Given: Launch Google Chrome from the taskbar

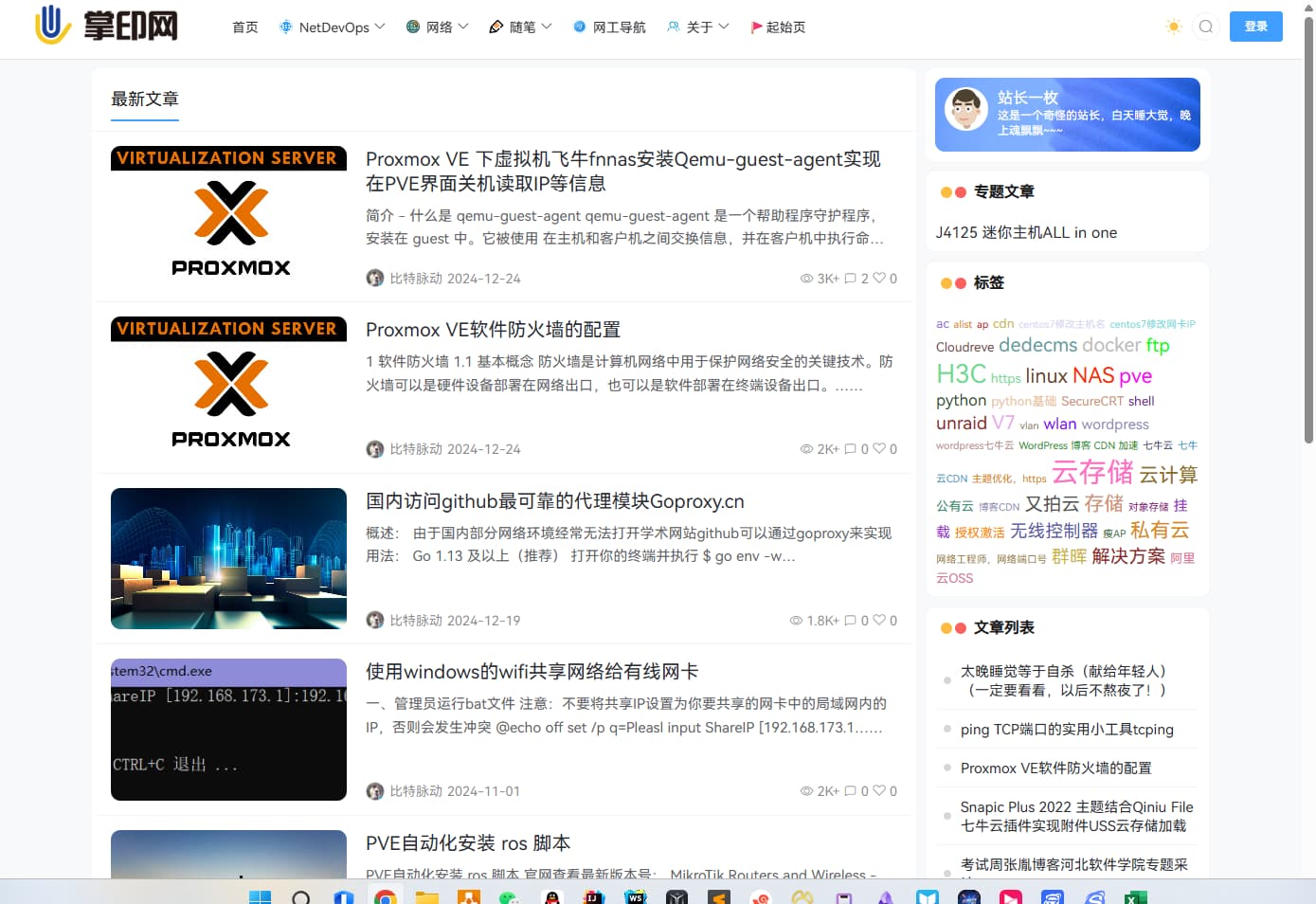Looking at the screenshot, I should click(x=385, y=896).
